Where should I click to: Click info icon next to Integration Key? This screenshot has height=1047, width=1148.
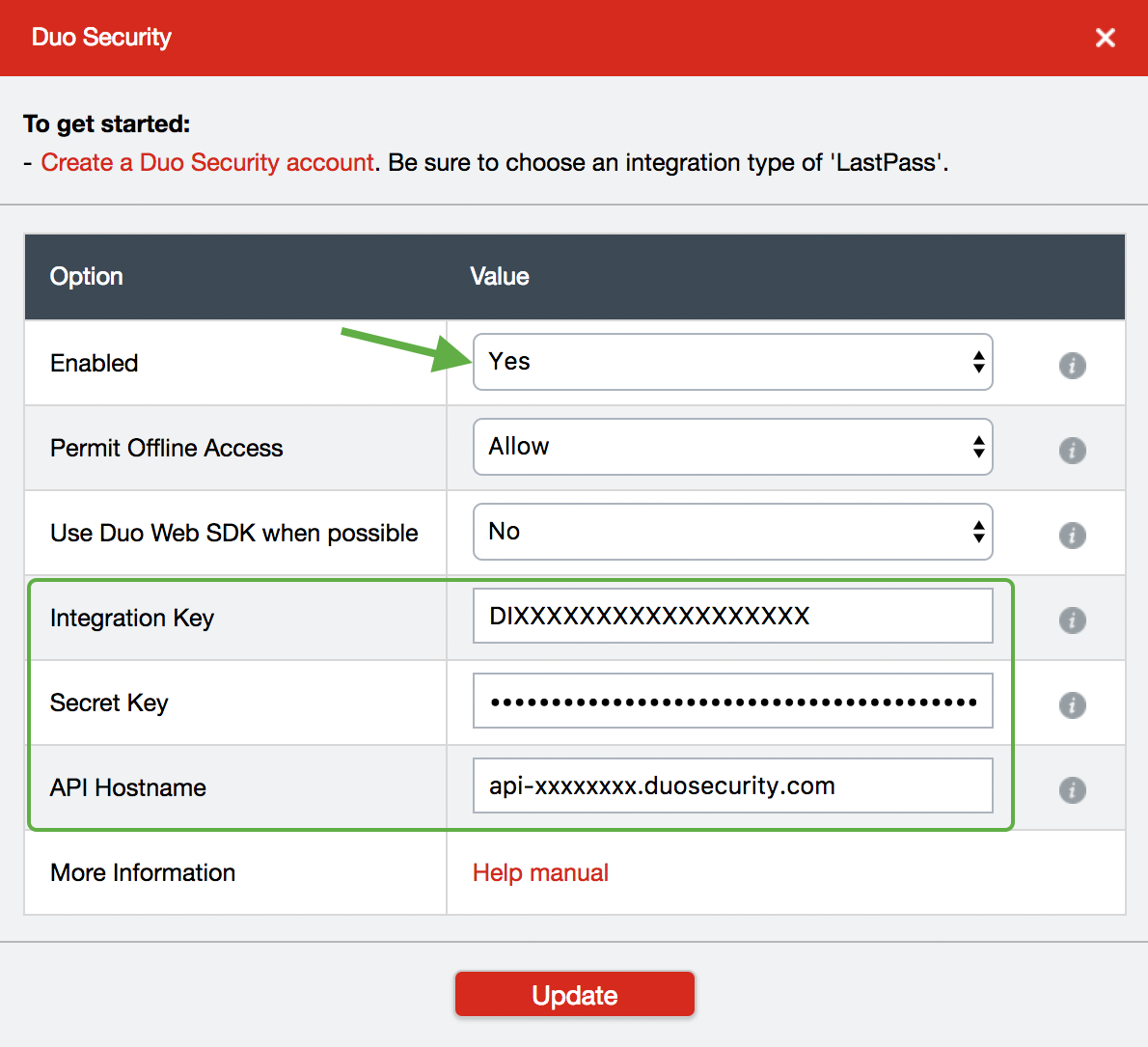click(x=1072, y=620)
